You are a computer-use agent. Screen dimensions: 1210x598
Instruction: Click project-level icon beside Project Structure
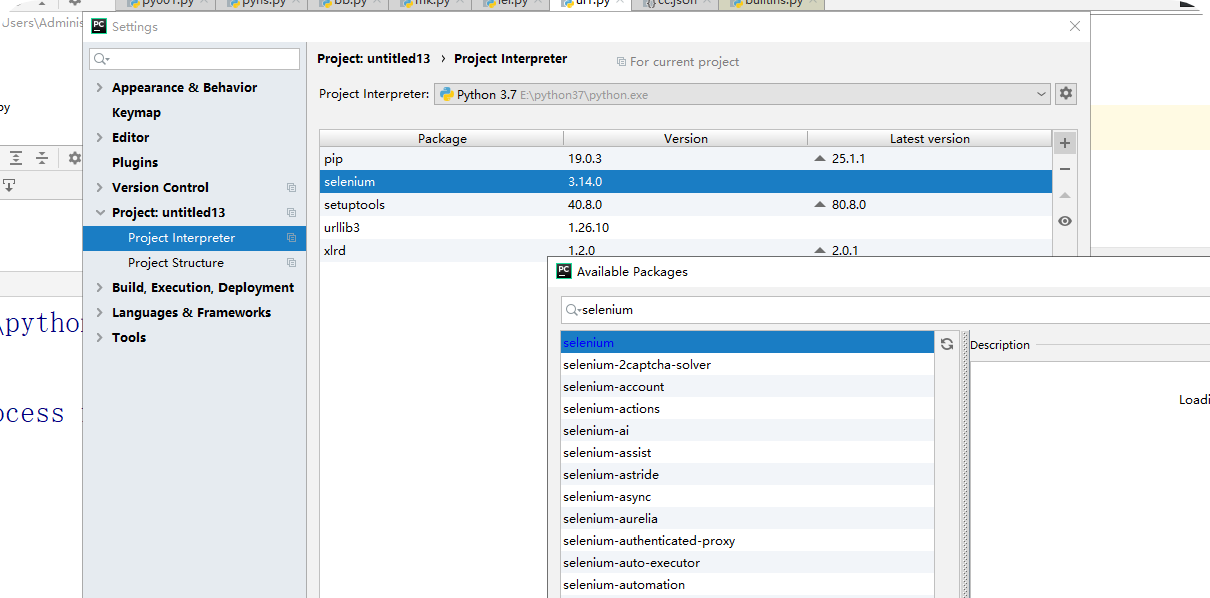click(x=291, y=263)
